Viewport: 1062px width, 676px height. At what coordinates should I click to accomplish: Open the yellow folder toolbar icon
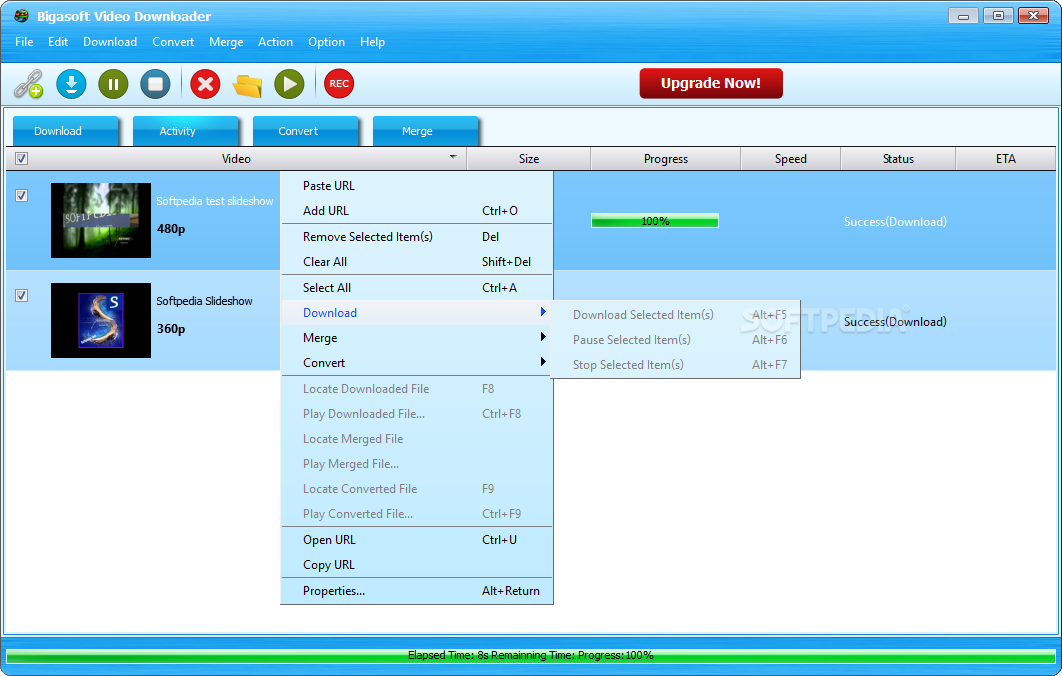[x=247, y=85]
